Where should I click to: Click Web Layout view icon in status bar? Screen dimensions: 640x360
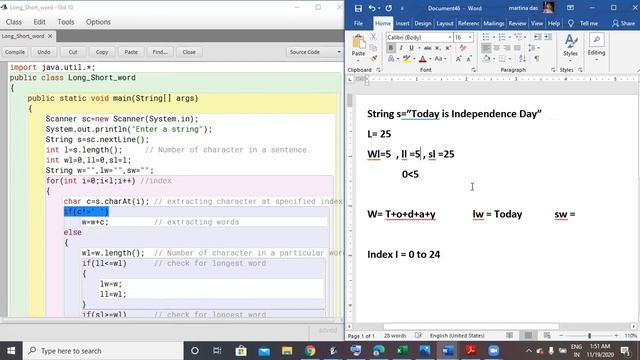point(547,336)
